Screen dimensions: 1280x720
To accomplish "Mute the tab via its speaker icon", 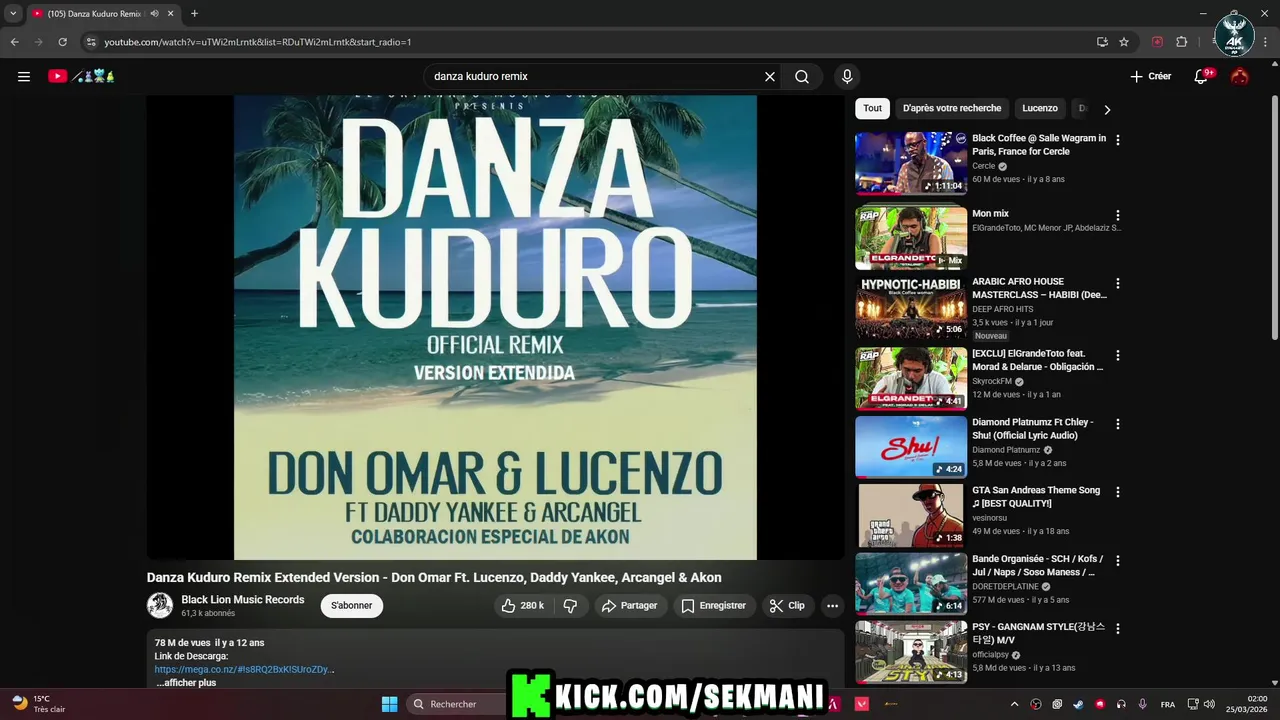I will click(x=155, y=14).
